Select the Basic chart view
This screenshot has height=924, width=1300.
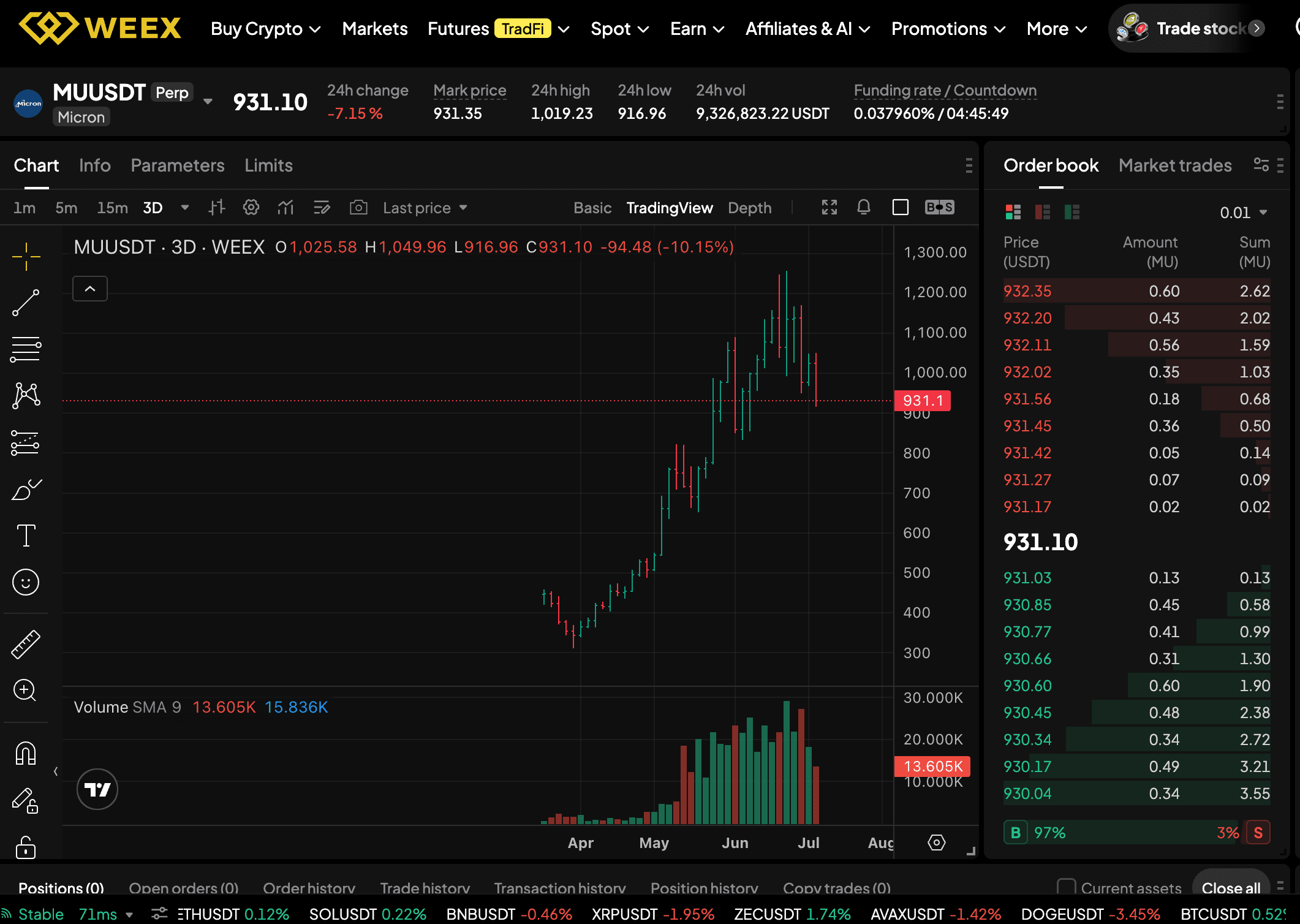click(592, 208)
